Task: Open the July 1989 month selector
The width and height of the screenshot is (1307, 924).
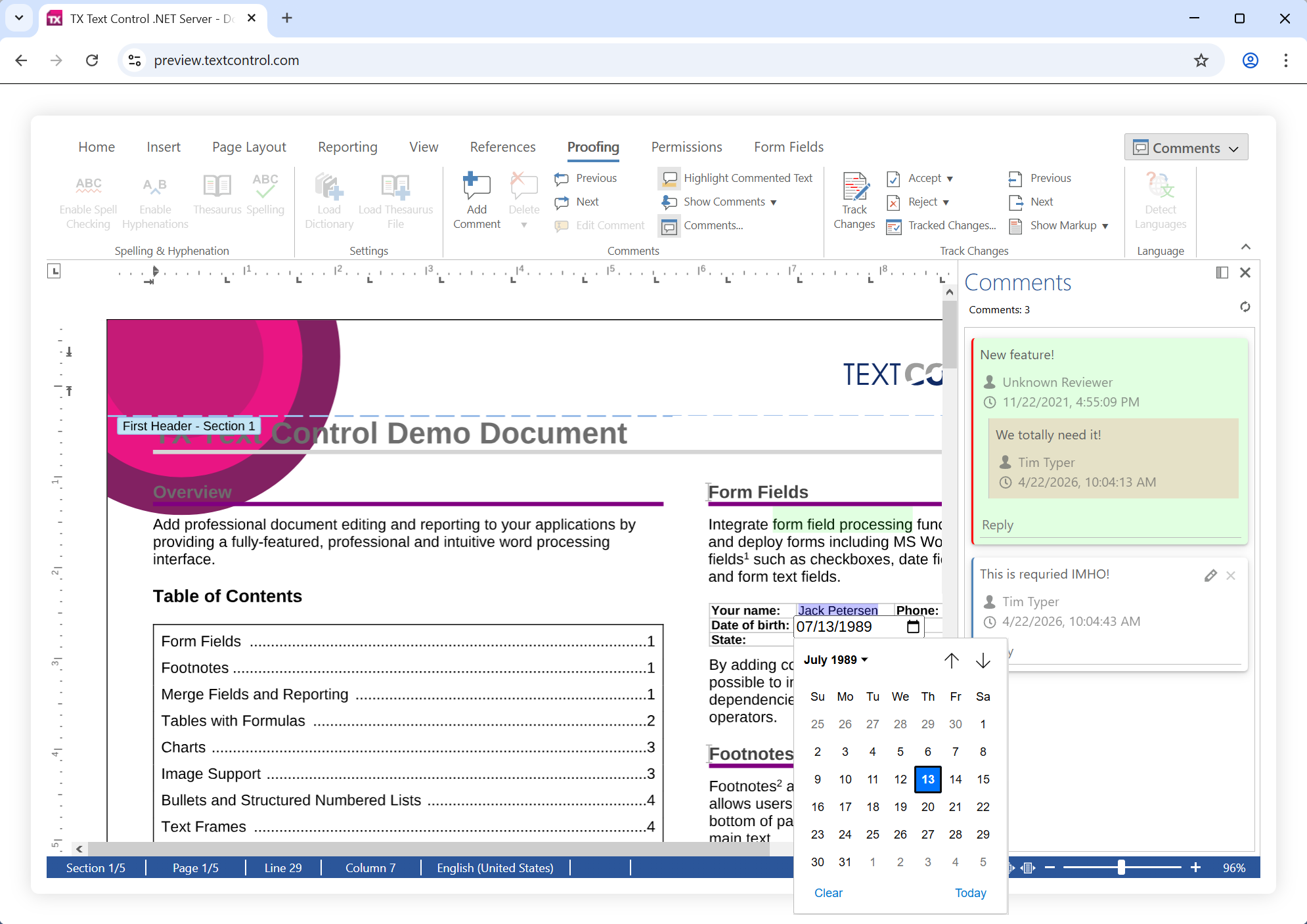Action: tap(835, 660)
